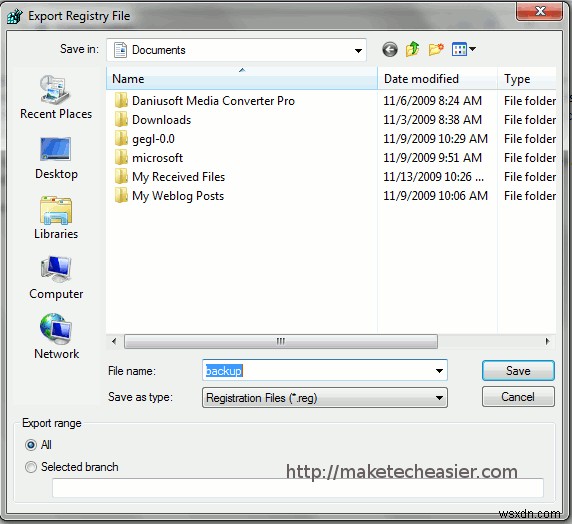Close the Export Registry File dialog
Image resolution: width=572 pixels, height=524 pixels.
tap(539, 12)
